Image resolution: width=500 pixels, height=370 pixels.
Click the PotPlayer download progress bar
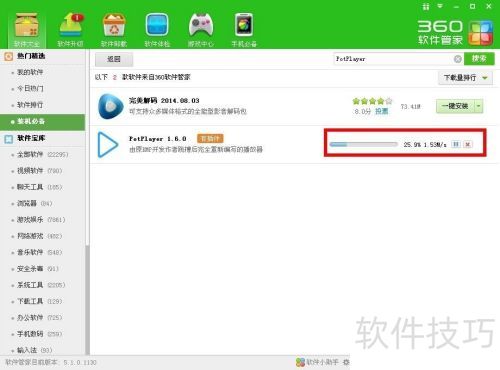click(x=363, y=144)
